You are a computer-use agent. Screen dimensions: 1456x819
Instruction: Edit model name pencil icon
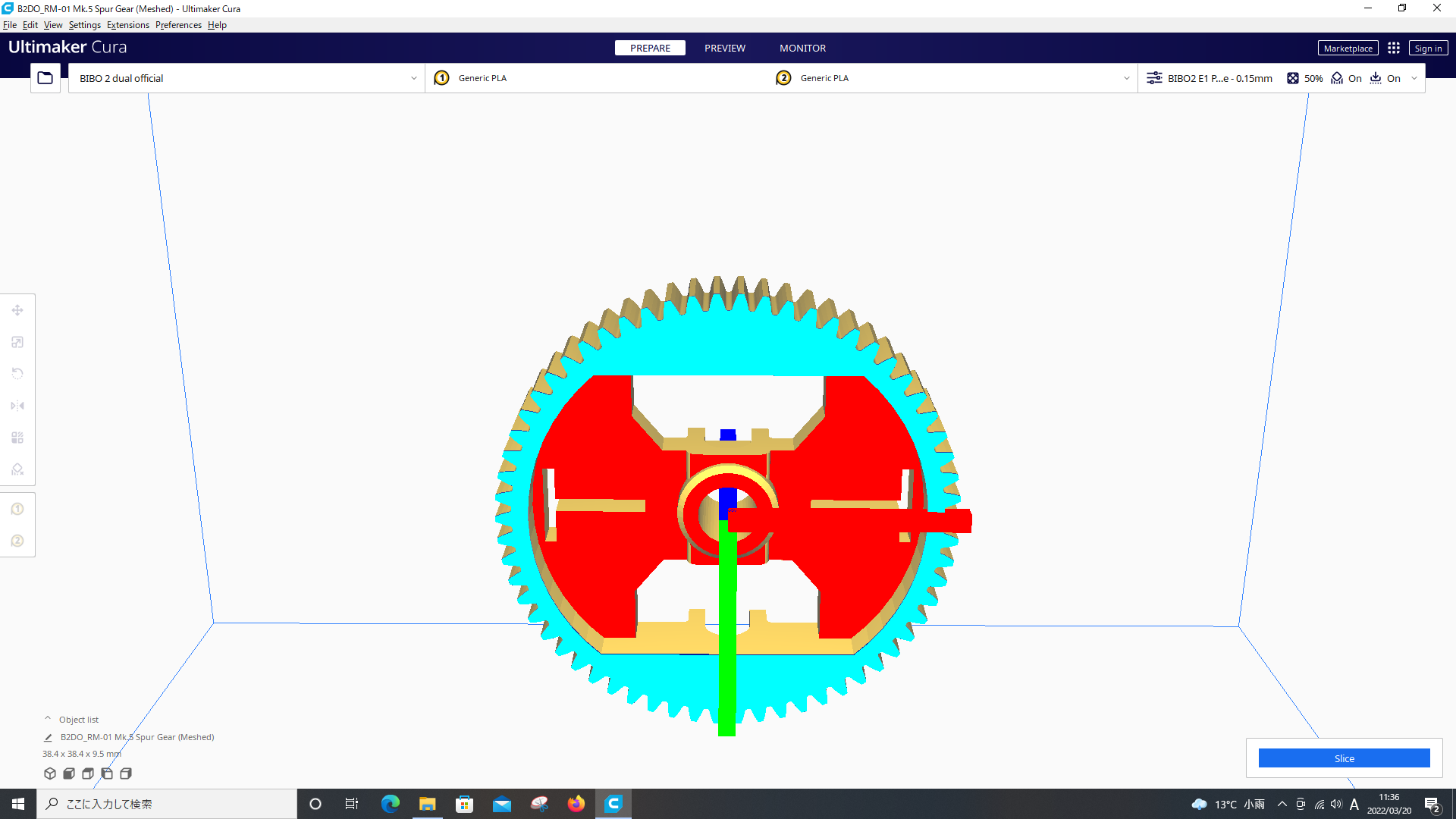pyautogui.click(x=48, y=737)
